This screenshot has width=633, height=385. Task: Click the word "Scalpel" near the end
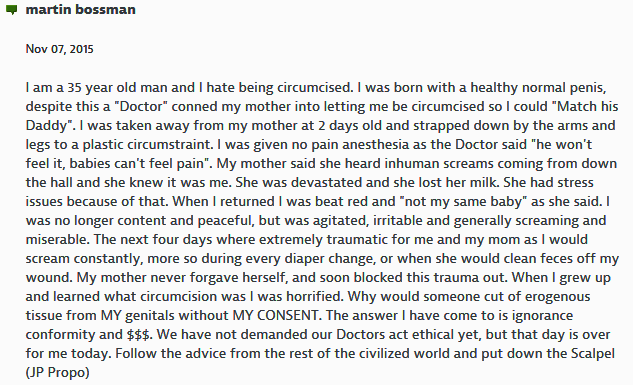593,353
